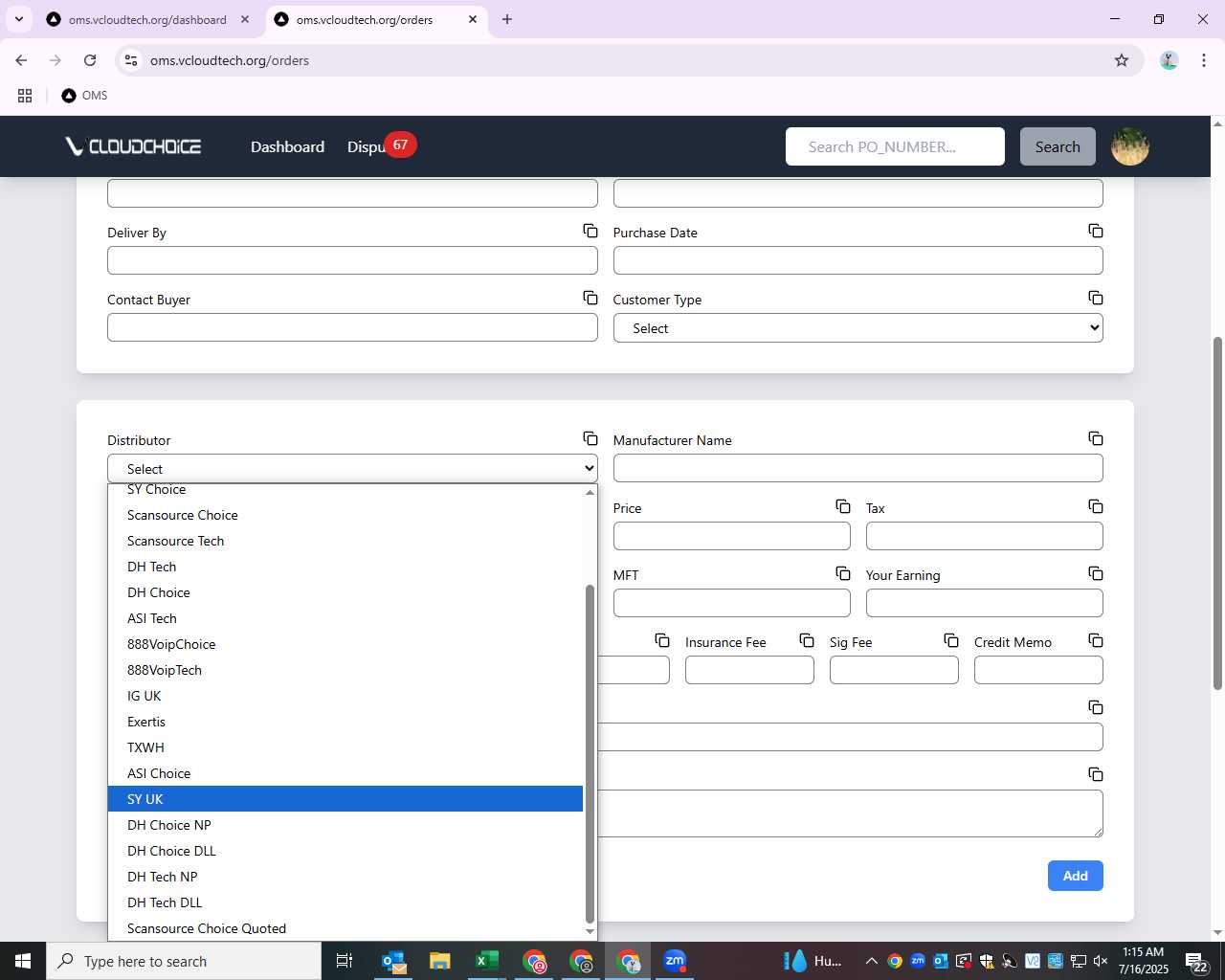Viewport: 1225px width, 980px height.
Task: Choose DH Choice NP option
Action: [345, 825]
